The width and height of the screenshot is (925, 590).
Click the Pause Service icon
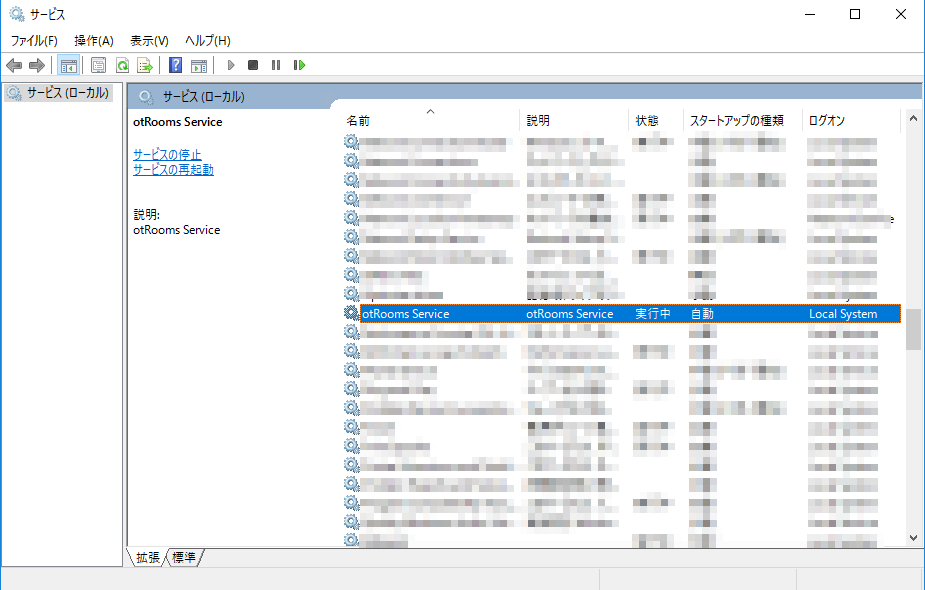pos(276,65)
